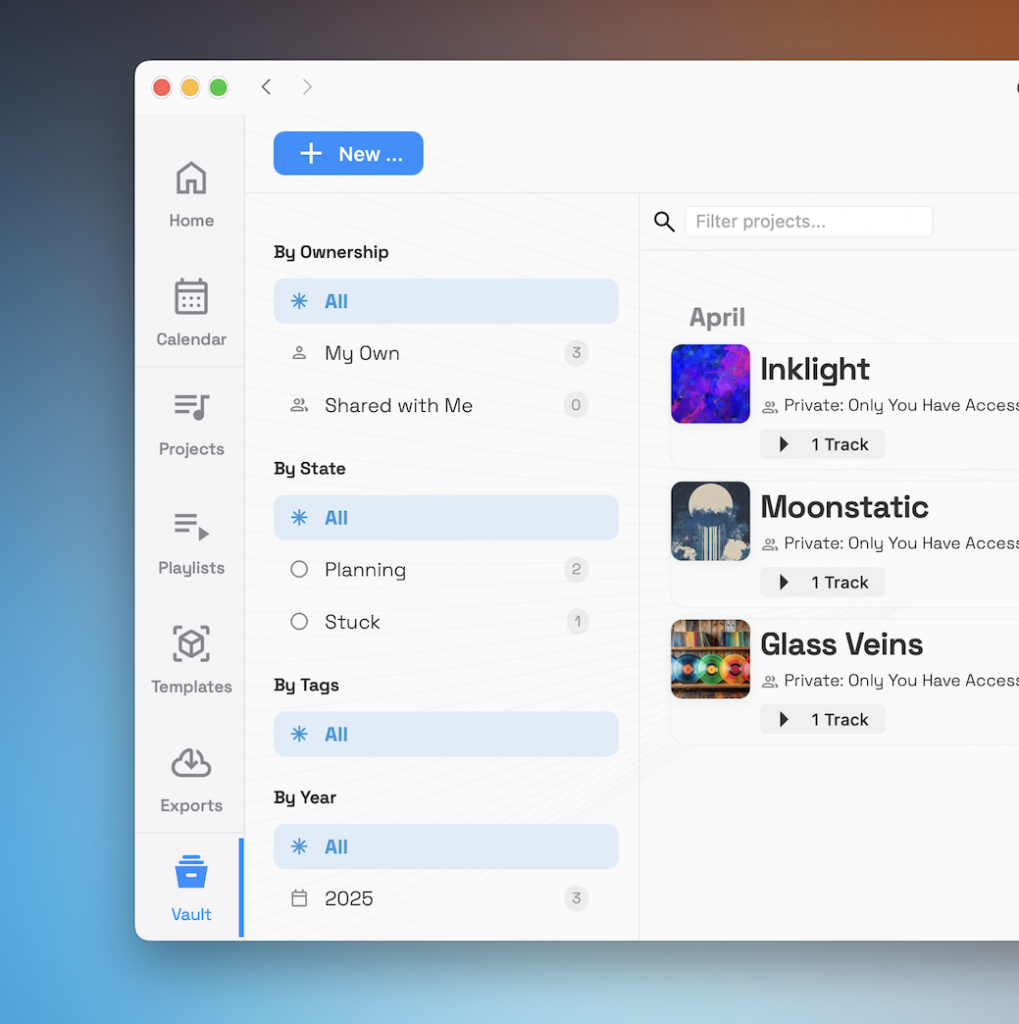Open the Home section in sidebar
Image resolution: width=1019 pixels, height=1024 pixels.
(x=191, y=194)
